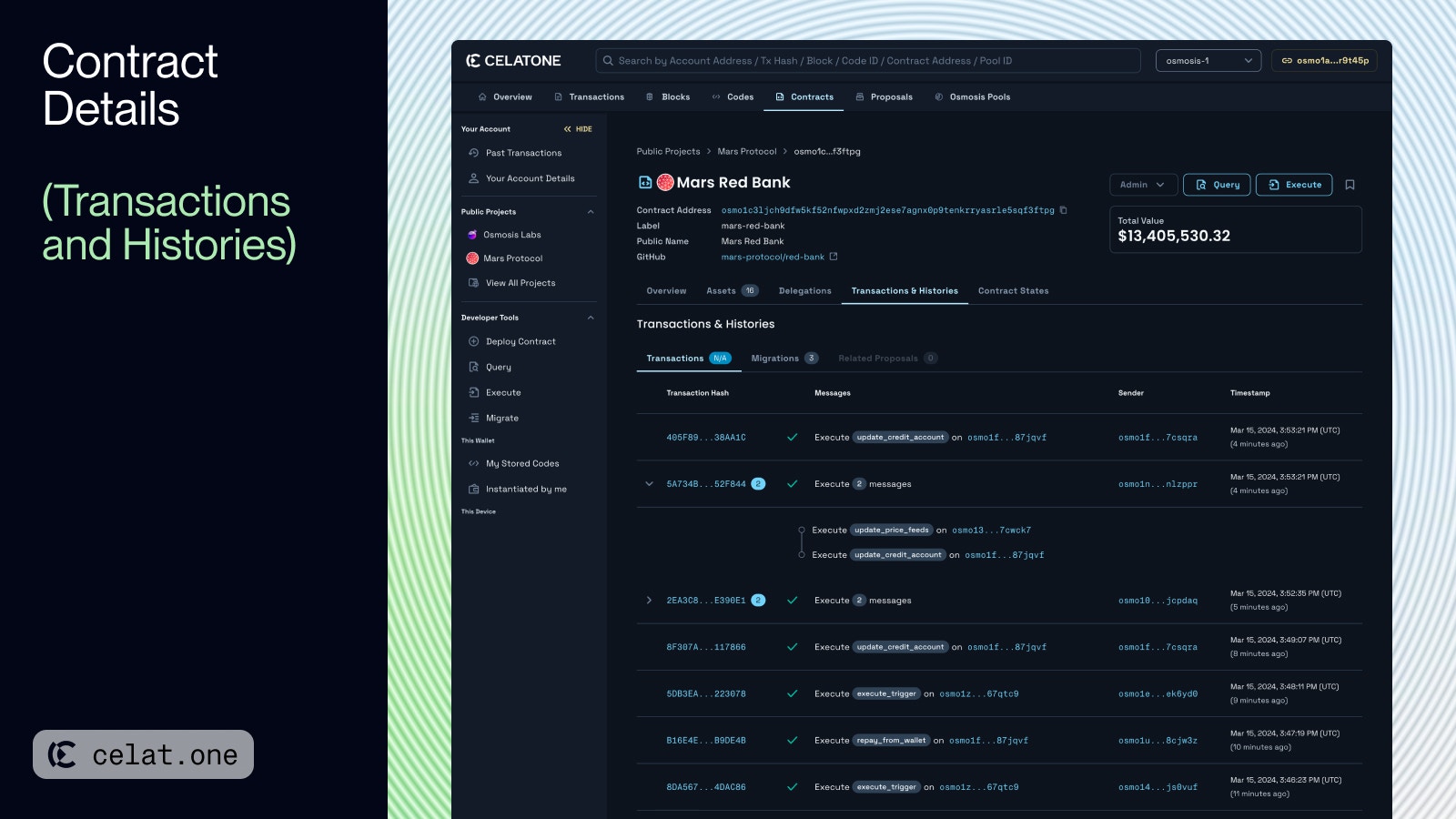Viewport: 1456px width, 819px height.
Task: Click Osmosis Pools icon in navigation
Action: (x=939, y=96)
